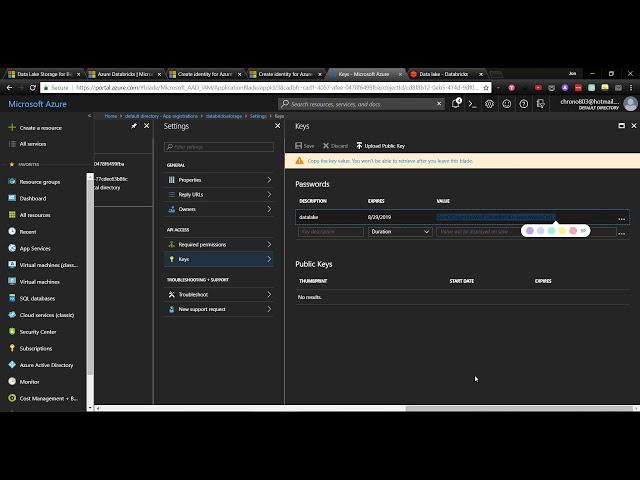Open the help question mark icon
Image resolution: width=640 pixels, height=480 pixels.
tap(524, 104)
